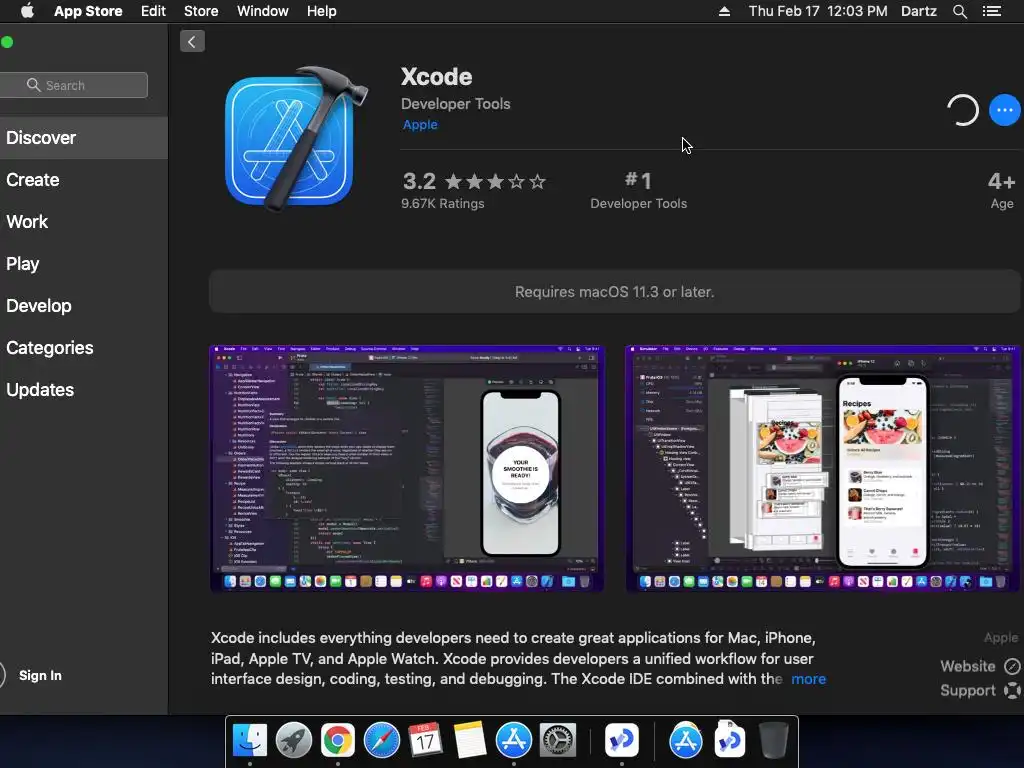This screenshot has height=768, width=1024.
Task: Open Safari compass in the dock
Action: (381, 741)
